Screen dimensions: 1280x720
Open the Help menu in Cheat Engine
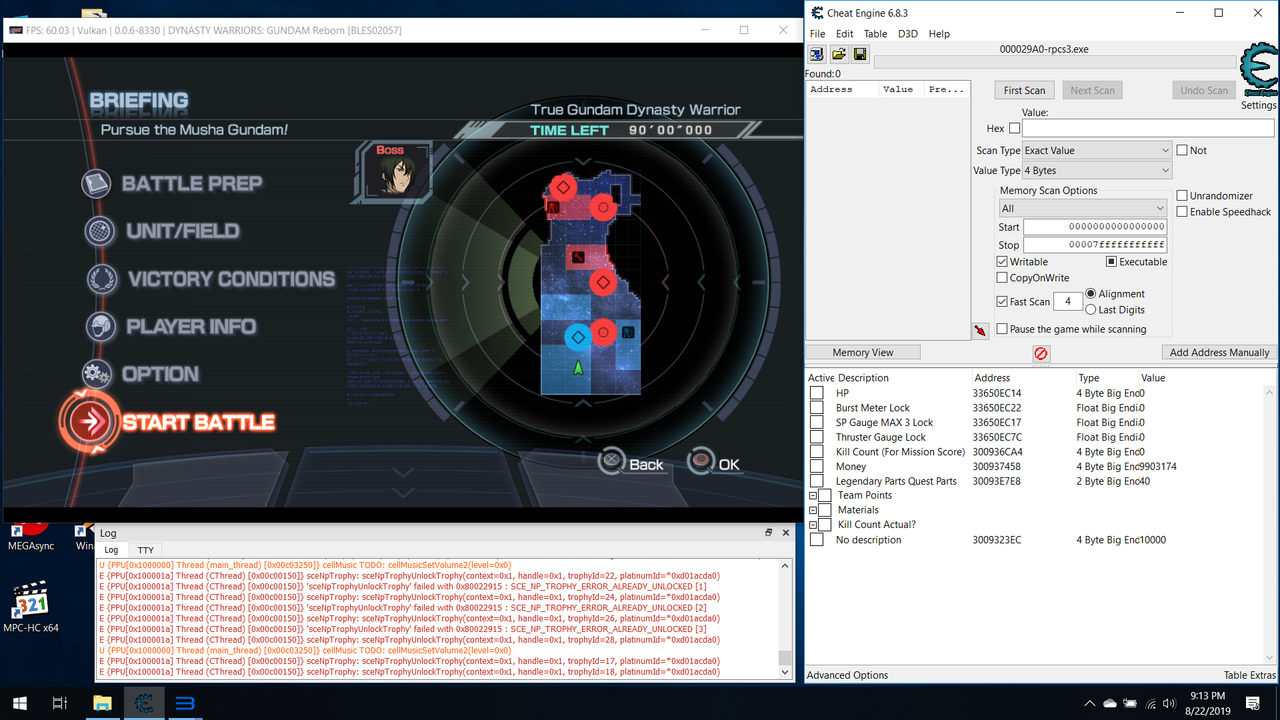(939, 34)
